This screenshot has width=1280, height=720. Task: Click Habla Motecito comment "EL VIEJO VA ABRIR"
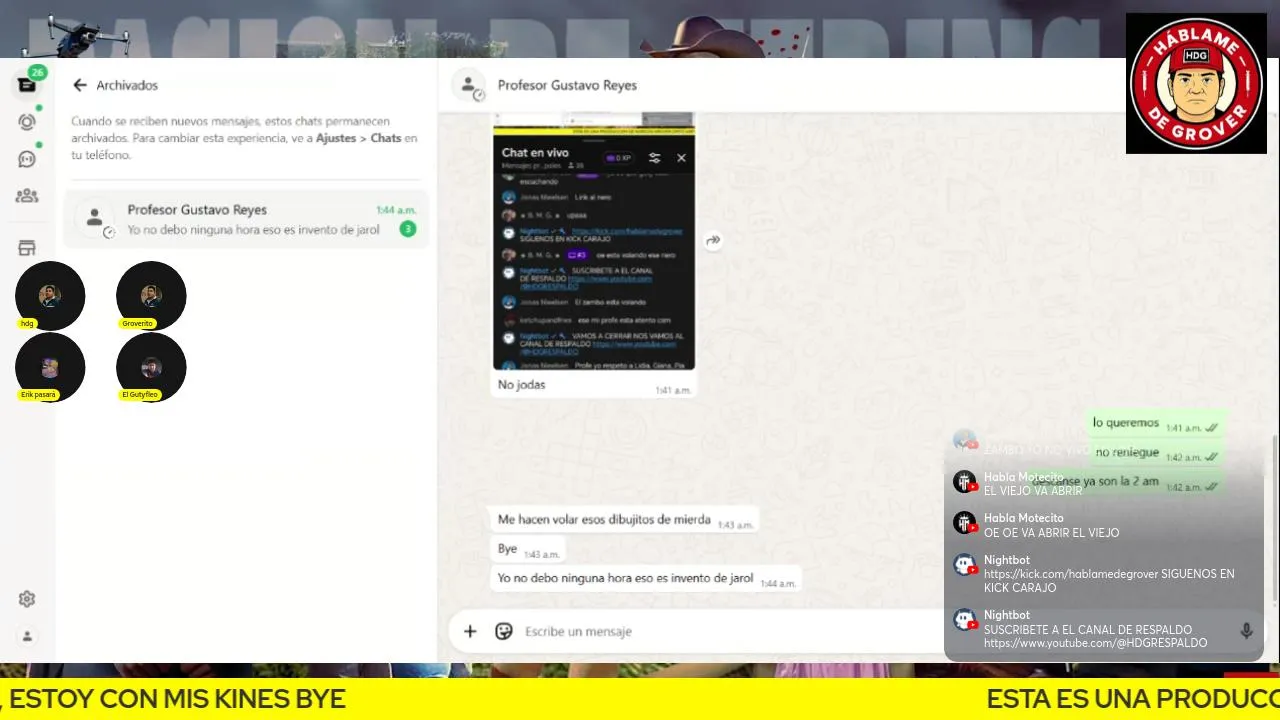coord(1033,491)
